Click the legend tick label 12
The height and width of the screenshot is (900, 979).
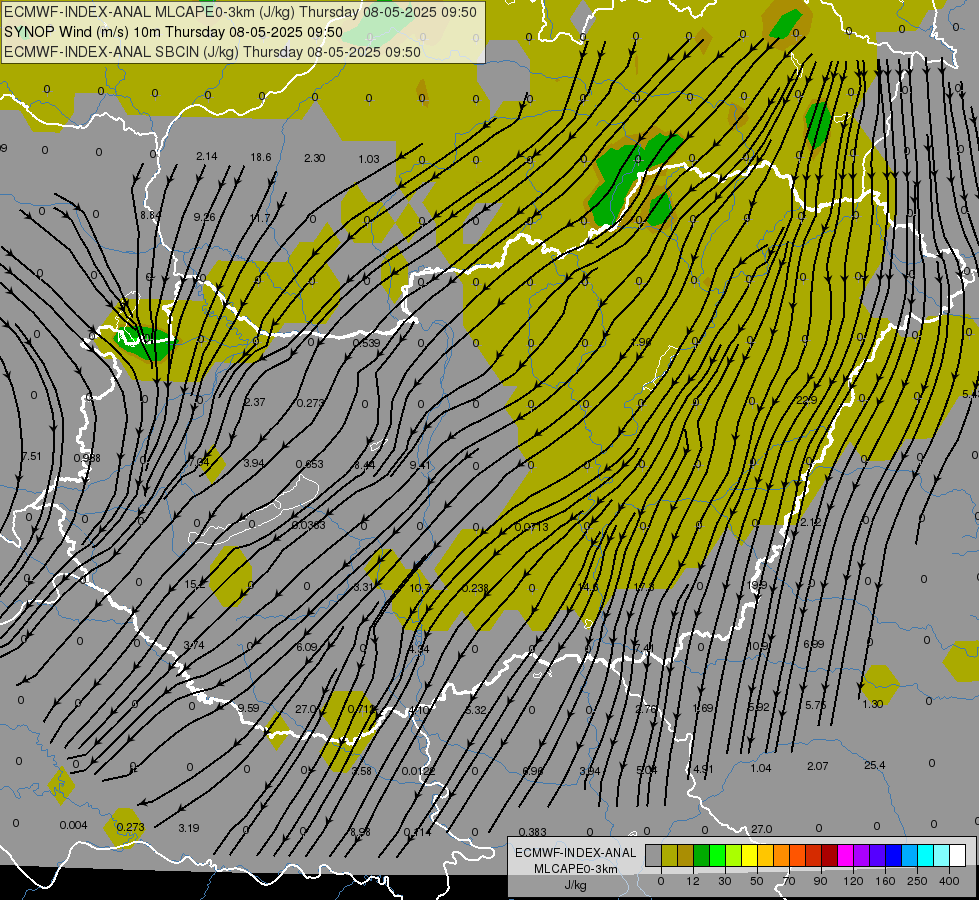[x=693, y=881]
